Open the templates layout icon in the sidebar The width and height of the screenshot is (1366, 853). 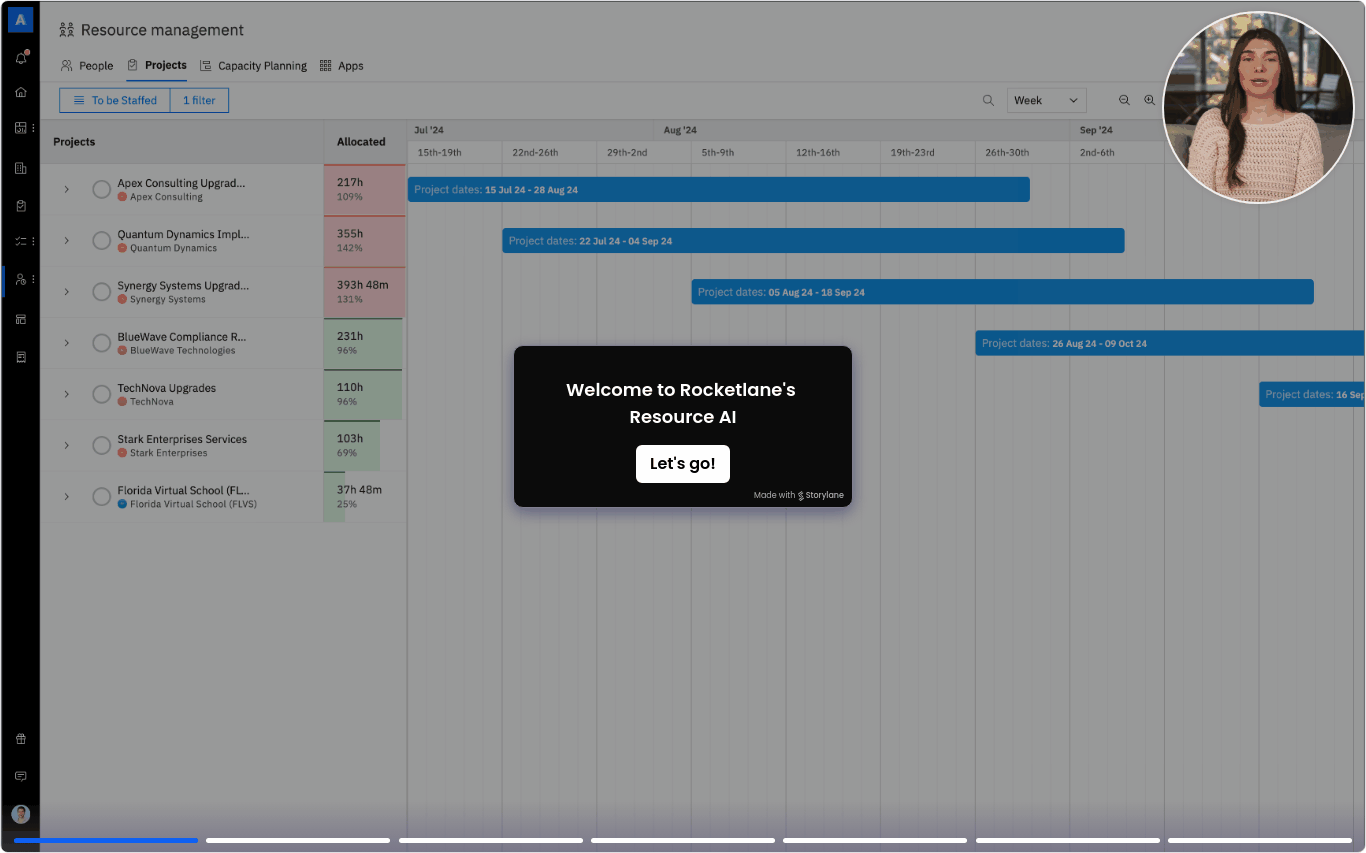(20, 319)
